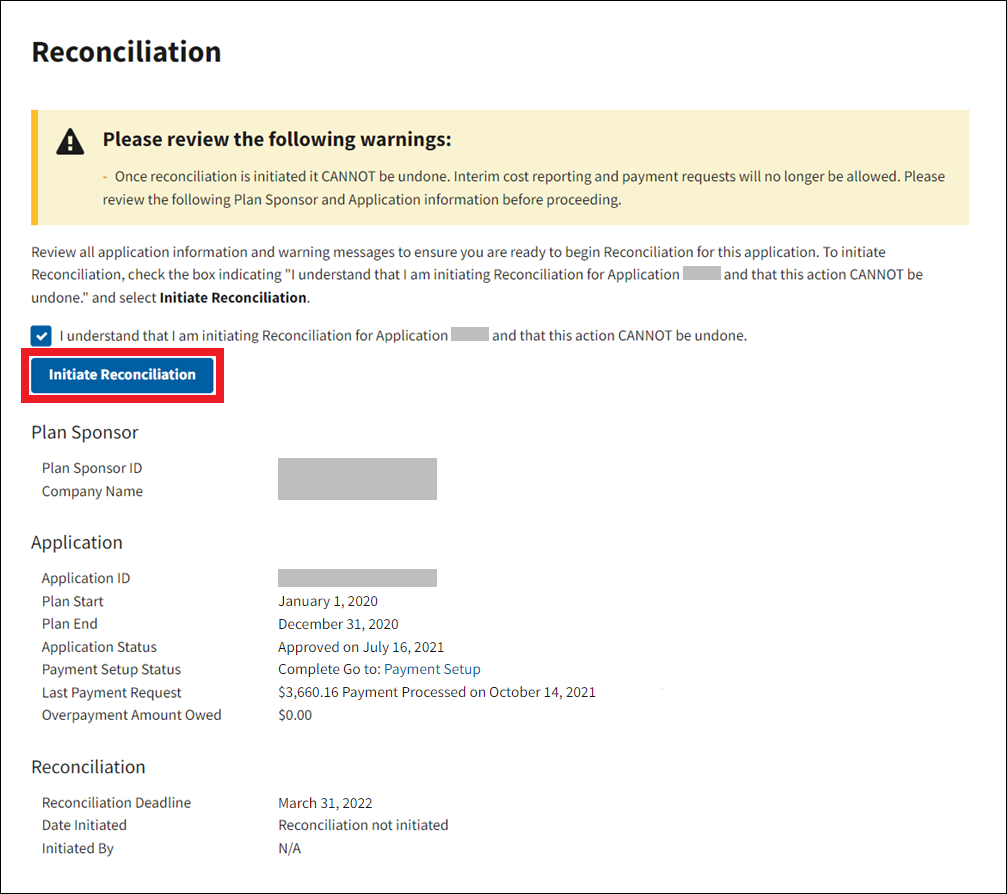Viewport: 1007px width, 894px height.
Task: Click the Reconciliation page title
Action: tap(126, 52)
